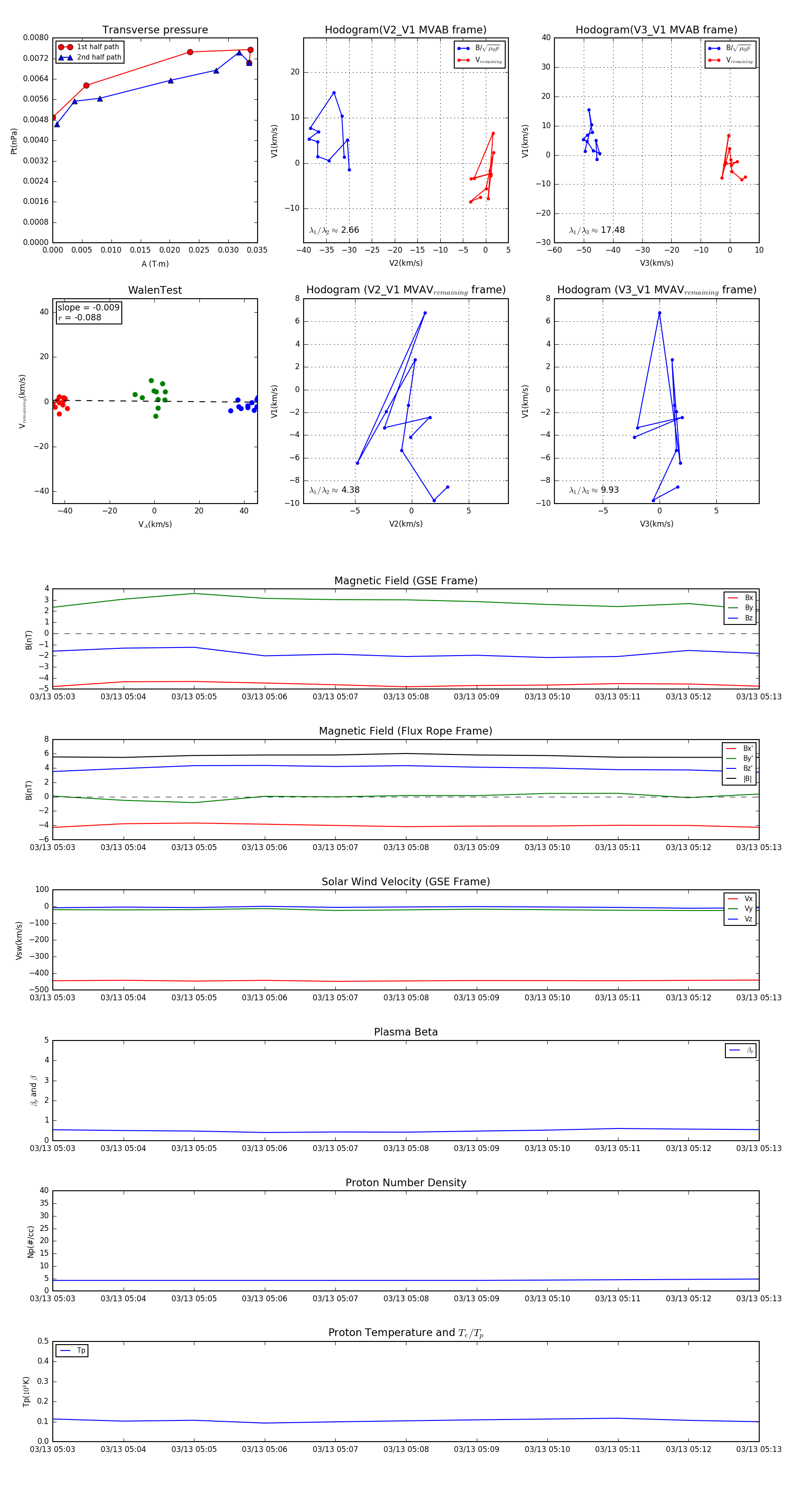The width and height of the screenshot is (812, 1489).
Task: Click the "Vsw(km/s)" y-axis label
Action: pyautogui.click(x=18, y=940)
